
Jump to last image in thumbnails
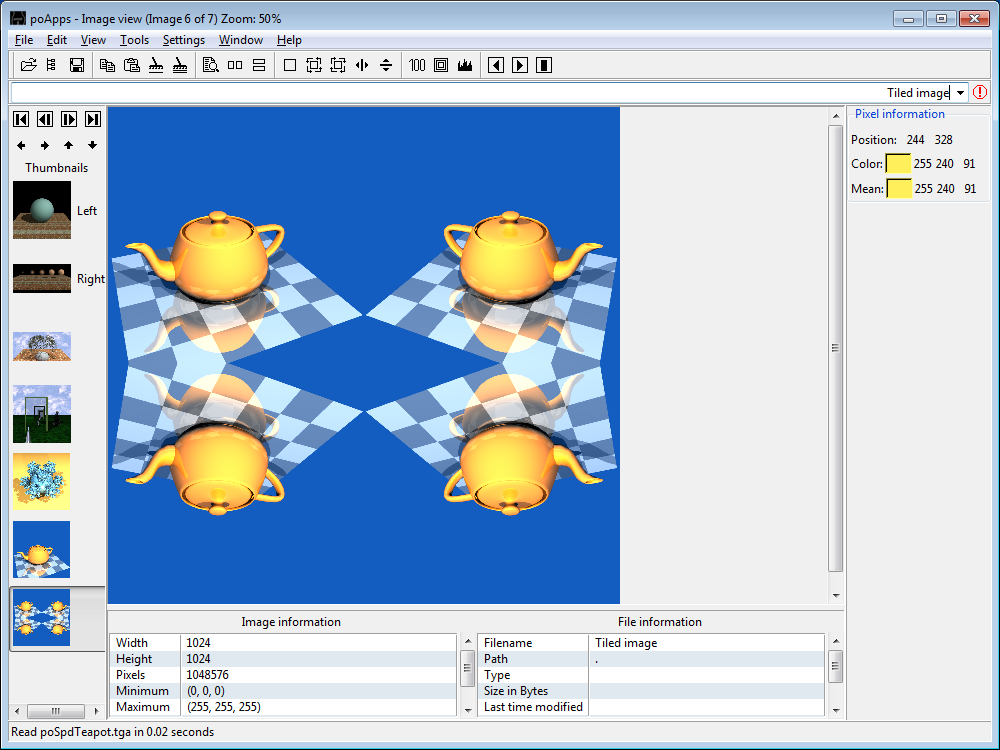(x=93, y=119)
